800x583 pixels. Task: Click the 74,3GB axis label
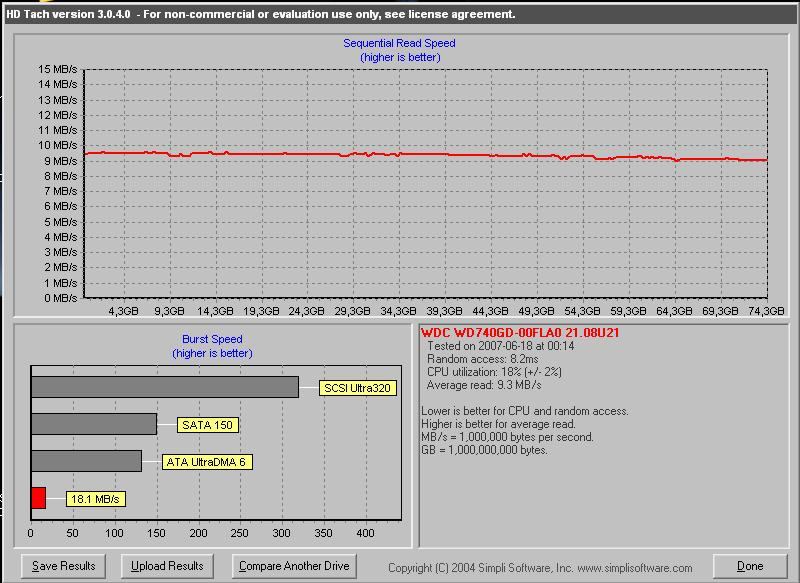[766, 311]
